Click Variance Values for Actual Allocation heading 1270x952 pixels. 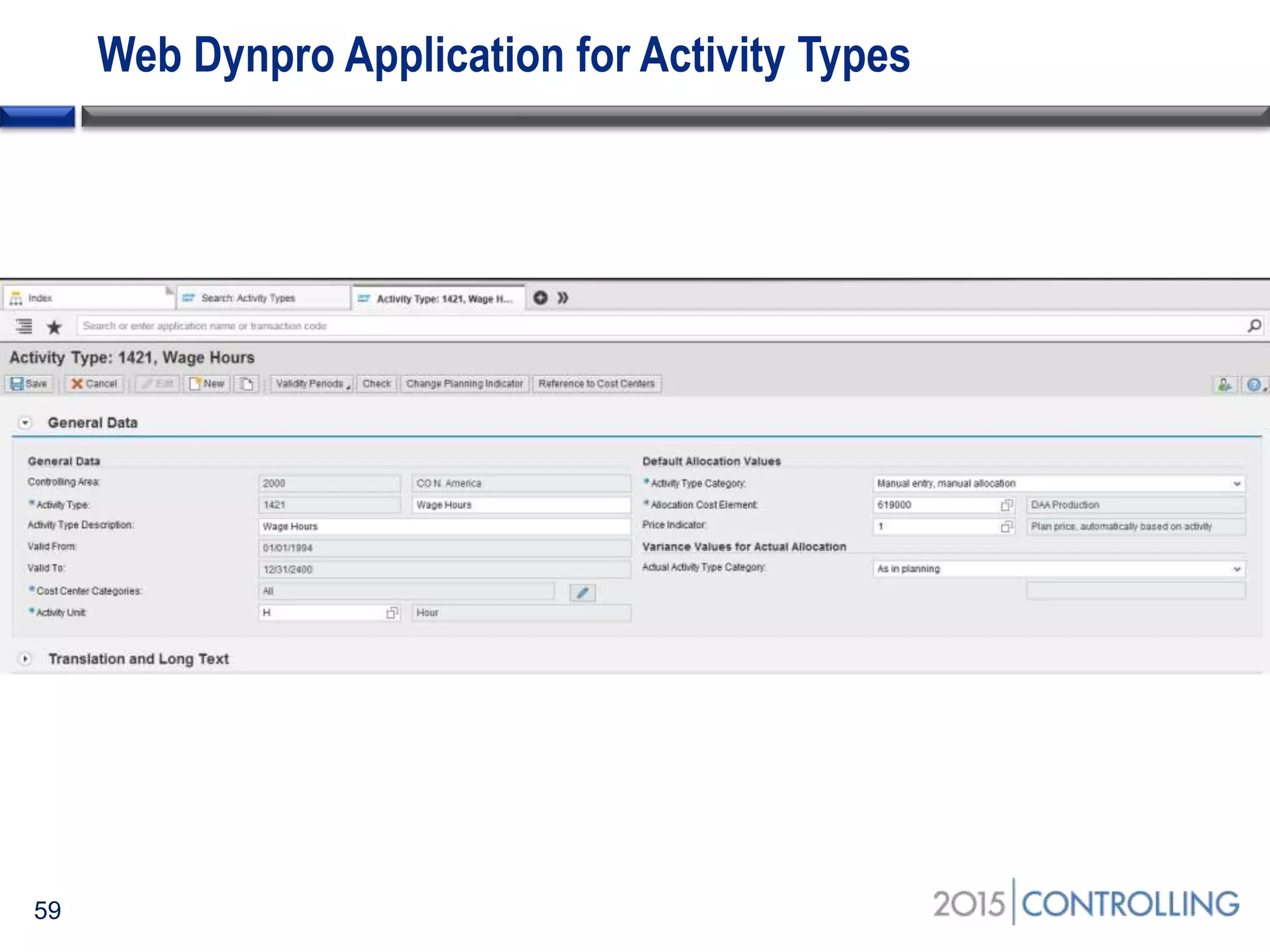click(744, 547)
